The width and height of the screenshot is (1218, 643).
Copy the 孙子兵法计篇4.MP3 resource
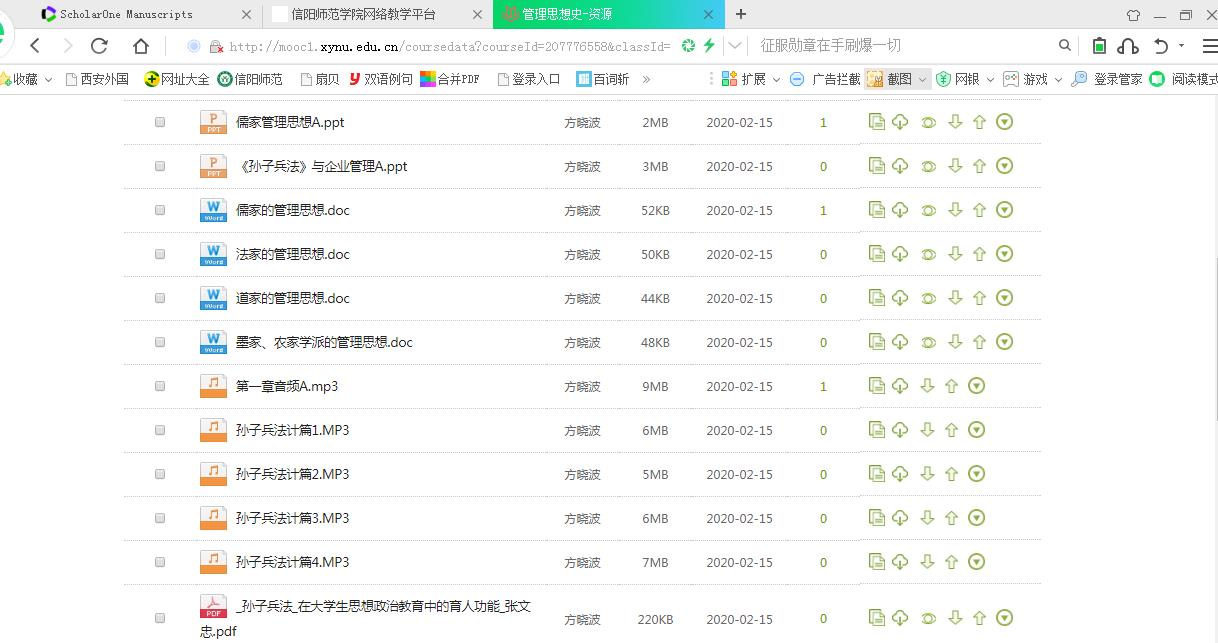click(x=877, y=561)
